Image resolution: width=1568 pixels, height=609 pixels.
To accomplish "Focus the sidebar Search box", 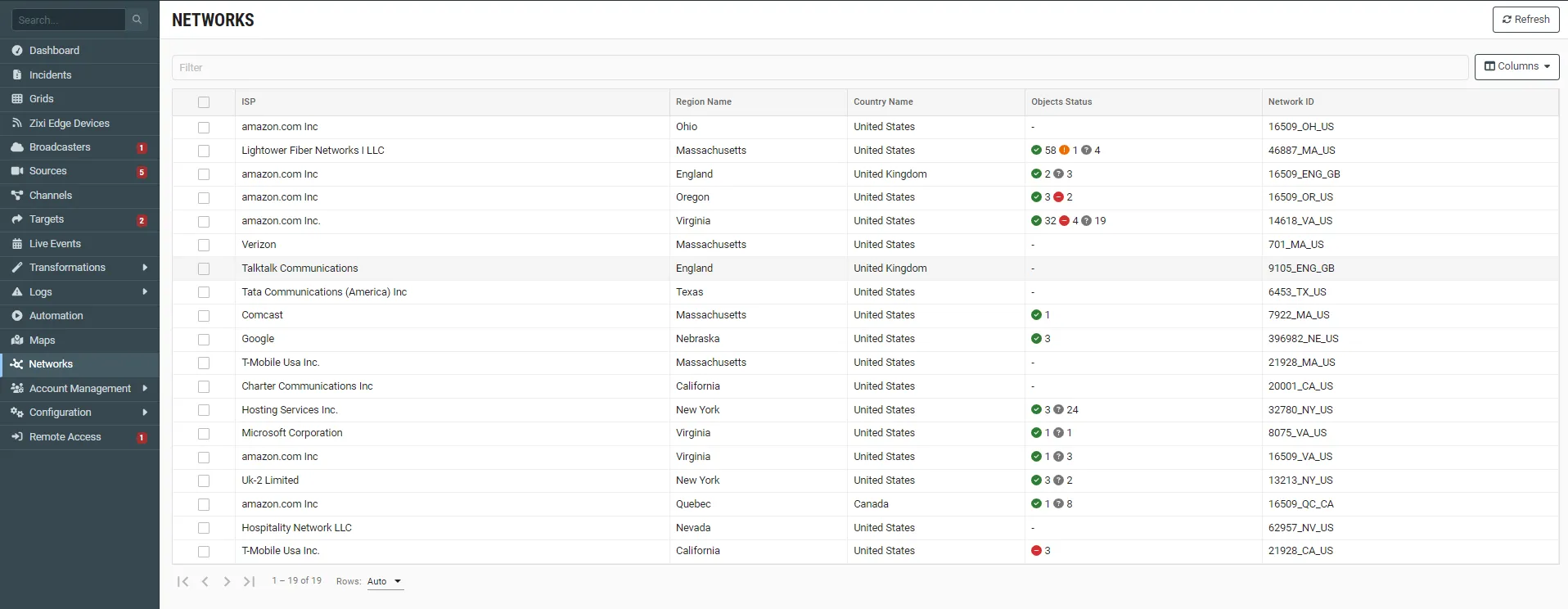I will (x=69, y=20).
